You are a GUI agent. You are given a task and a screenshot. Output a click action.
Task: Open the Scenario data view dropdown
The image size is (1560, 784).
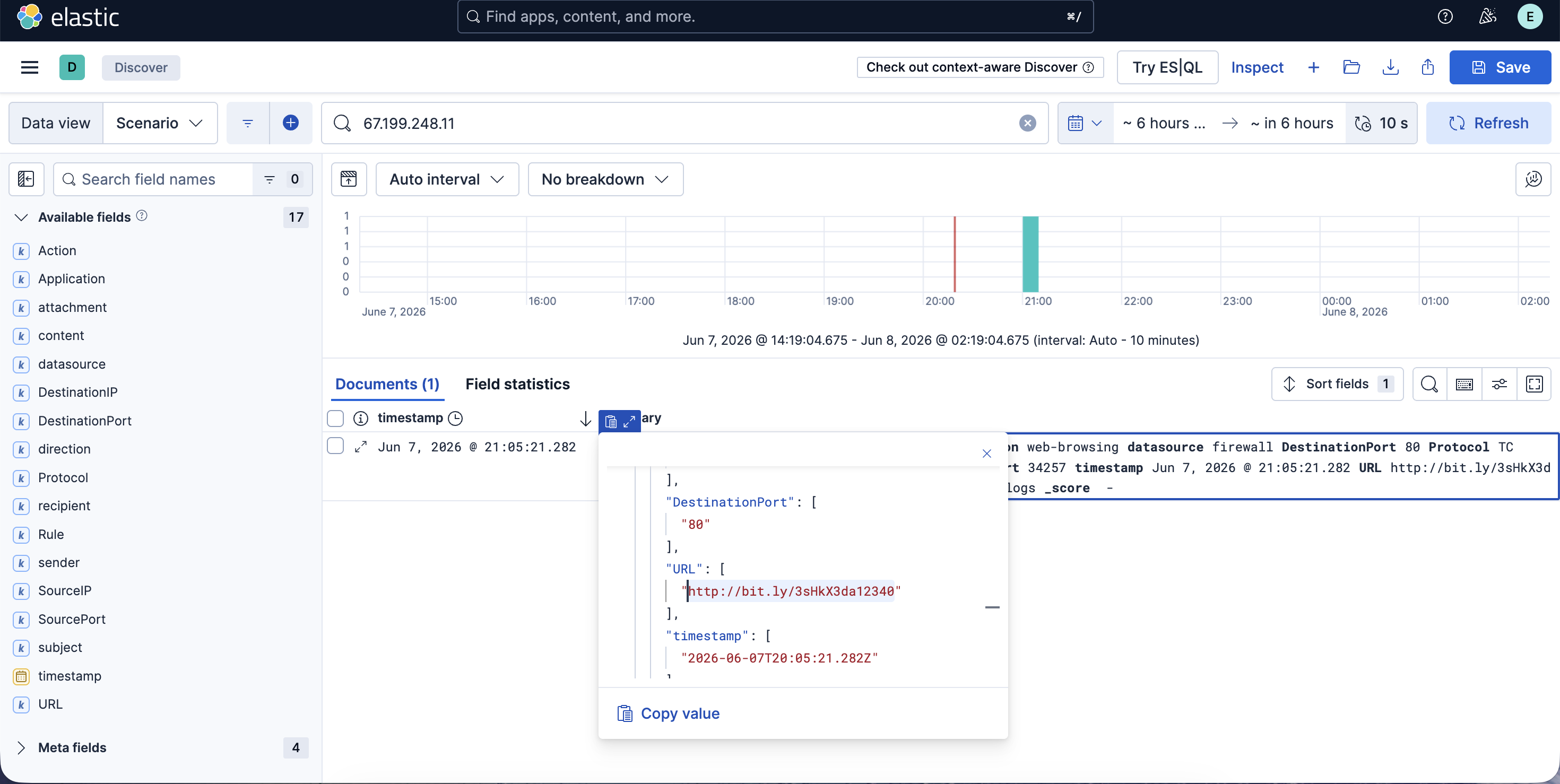pos(160,123)
